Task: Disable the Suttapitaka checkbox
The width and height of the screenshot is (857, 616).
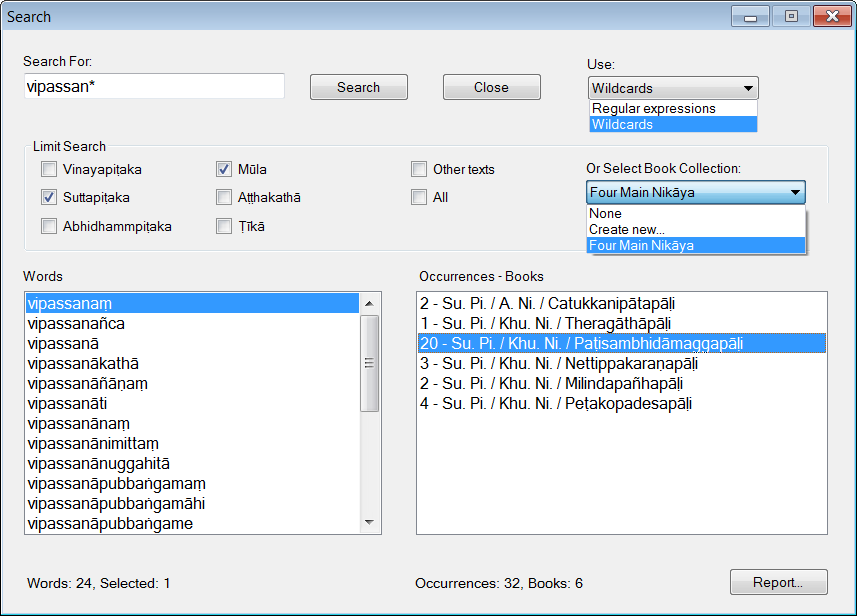Action: [49, 197]
